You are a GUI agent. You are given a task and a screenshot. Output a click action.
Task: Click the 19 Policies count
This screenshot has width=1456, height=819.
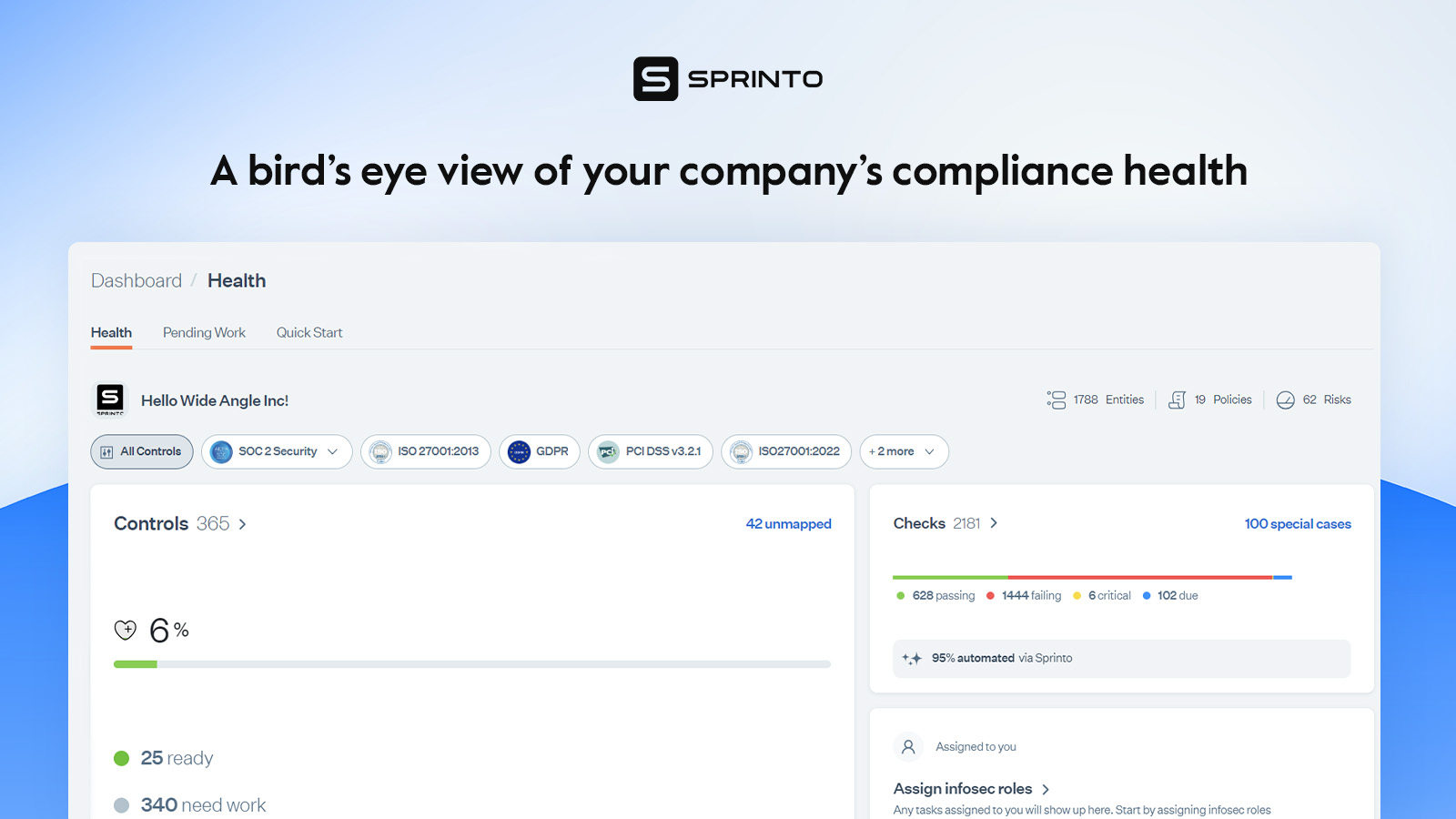click(x=1223, y=399)
